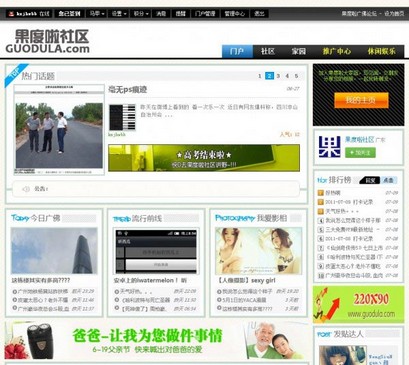Viewport: 409px width, 365px height.
Task: Click the black promo banner text at top right
Action: [x=358, y=75]
